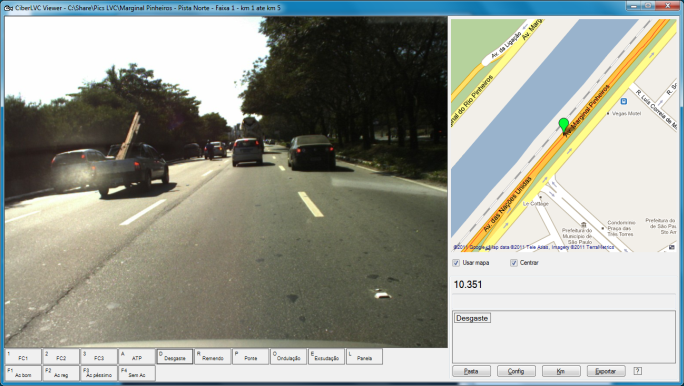Click the blue transit icon on map
The width and height of the screenshot is (684, 386).
click(x=624, y=101)
